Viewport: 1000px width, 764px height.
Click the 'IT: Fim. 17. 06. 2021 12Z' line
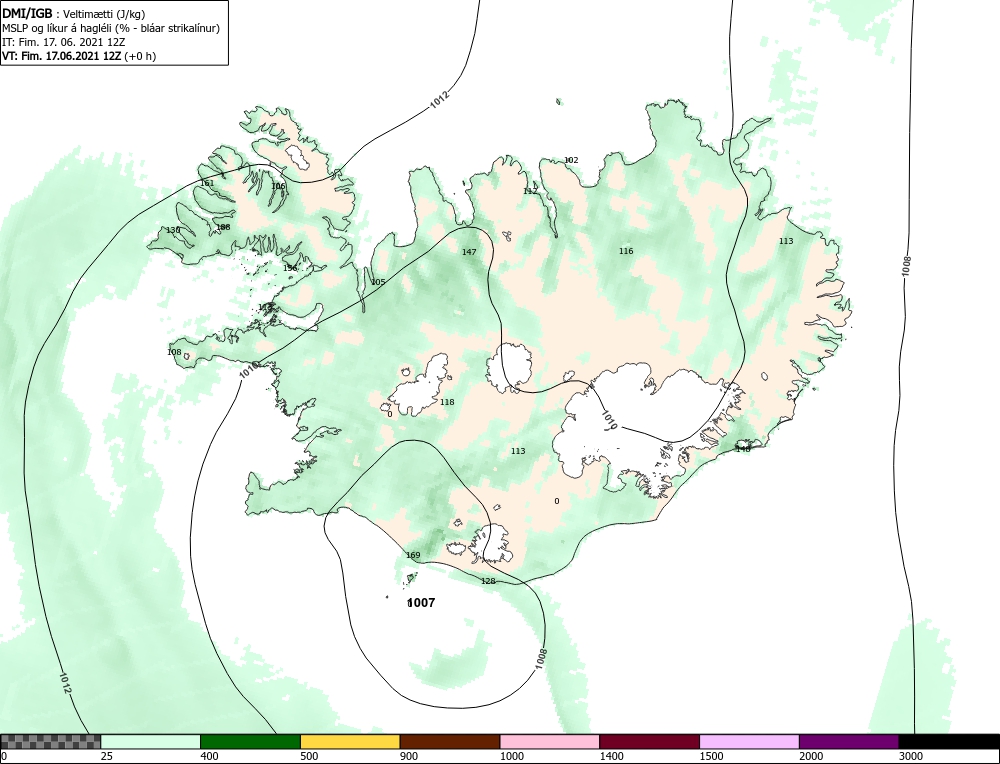[x=64, y=42]
